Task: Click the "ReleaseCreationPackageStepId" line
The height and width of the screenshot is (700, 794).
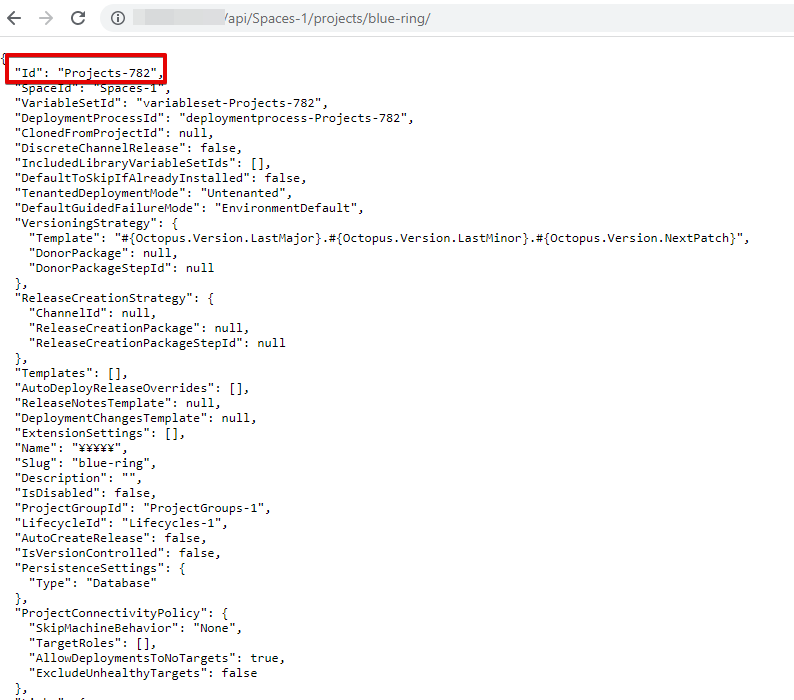Action: point(157,343)
